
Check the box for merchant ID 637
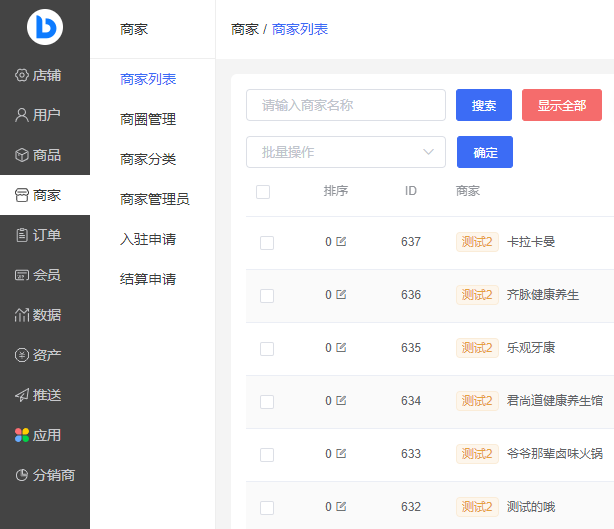pos(267,242)
